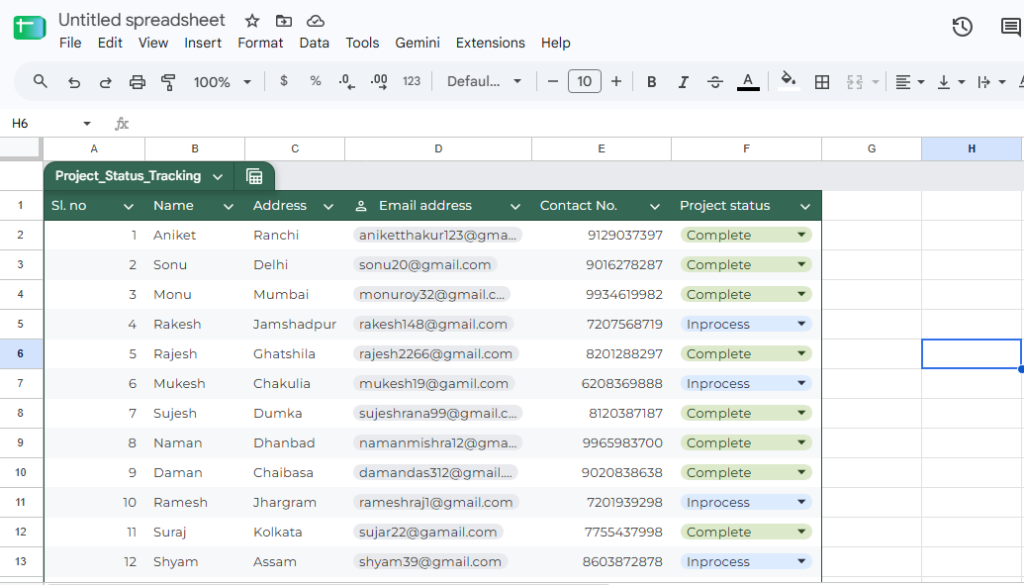Select the select-all corner box
This screenshot has height=585, width=1024.
pyautogui.click(x=21, y=149)
